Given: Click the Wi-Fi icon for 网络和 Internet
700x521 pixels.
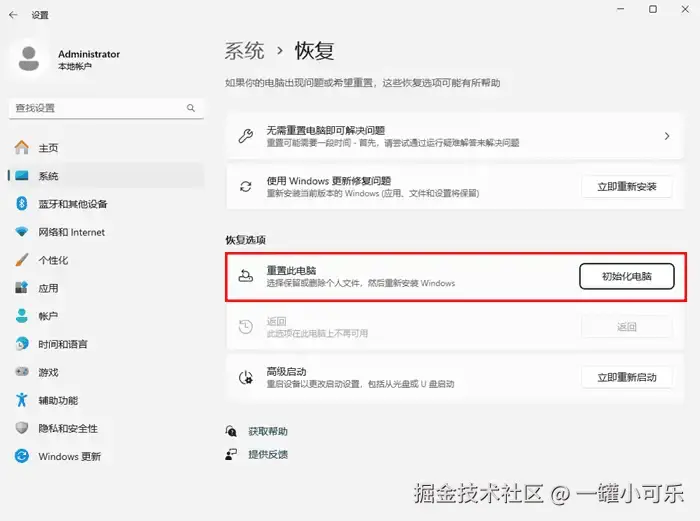Looking at the screenshot, I should tap(21, 232).
